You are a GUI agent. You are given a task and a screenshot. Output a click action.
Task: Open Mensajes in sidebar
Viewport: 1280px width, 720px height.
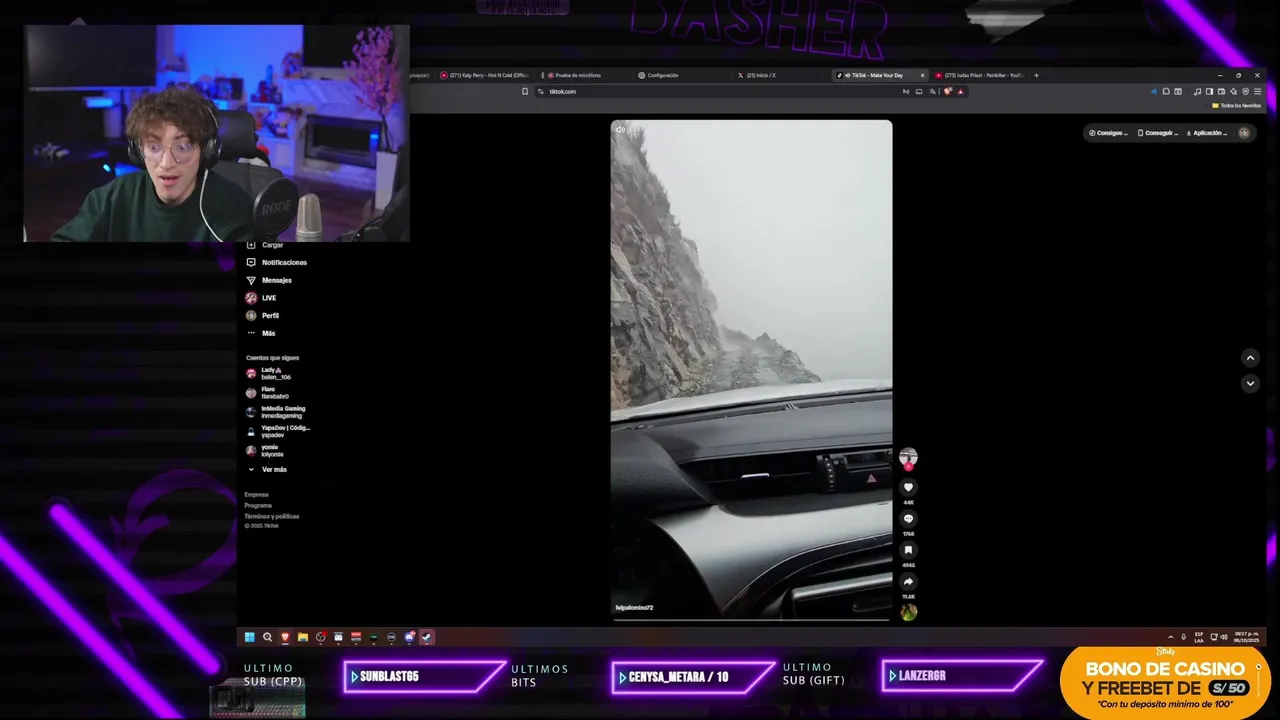click(269, 280)
